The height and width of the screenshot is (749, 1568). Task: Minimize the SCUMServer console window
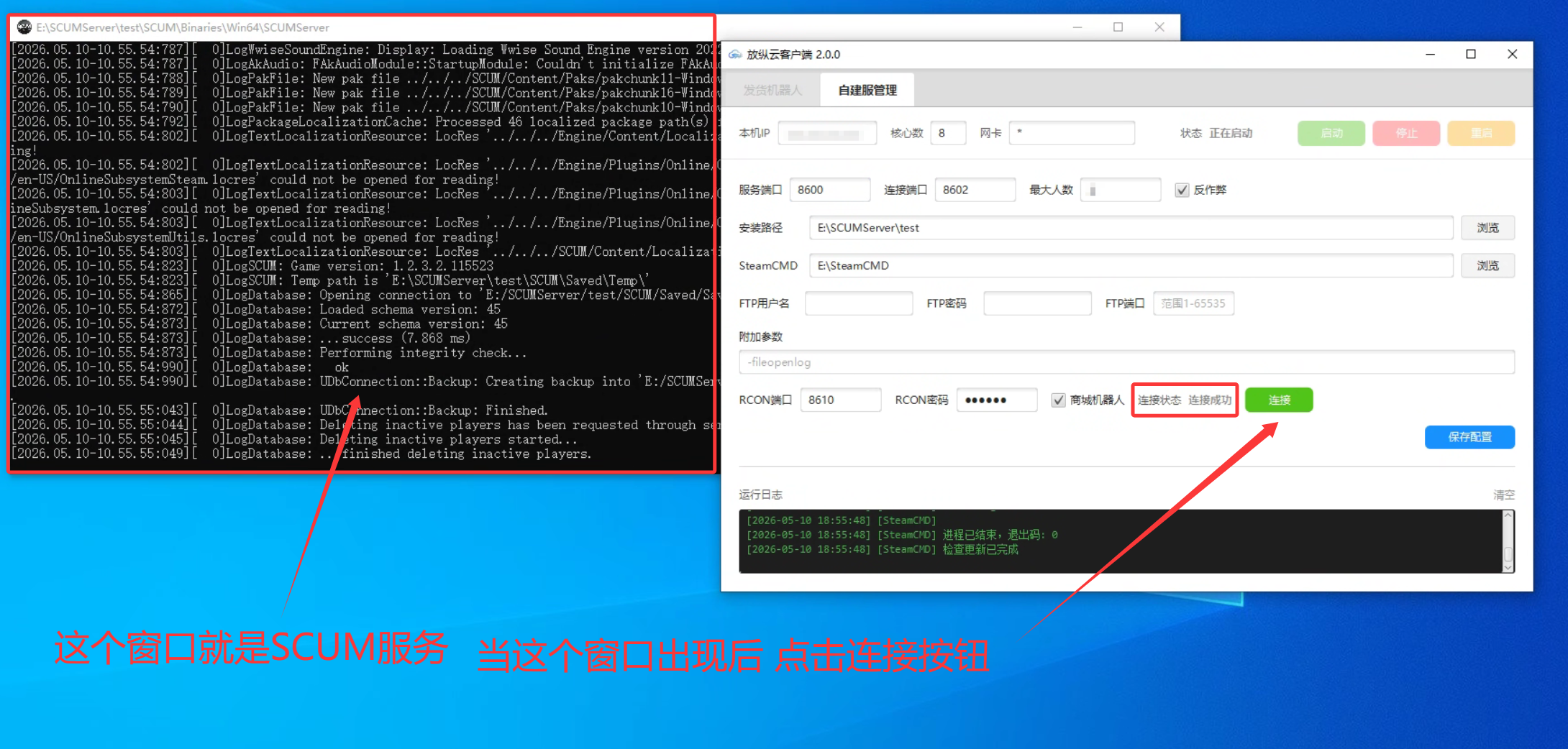tap(1077, 27)
